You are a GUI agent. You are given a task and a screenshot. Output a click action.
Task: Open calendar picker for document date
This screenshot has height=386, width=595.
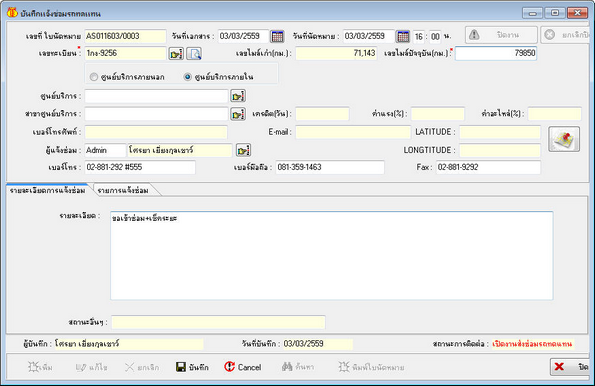277,36
